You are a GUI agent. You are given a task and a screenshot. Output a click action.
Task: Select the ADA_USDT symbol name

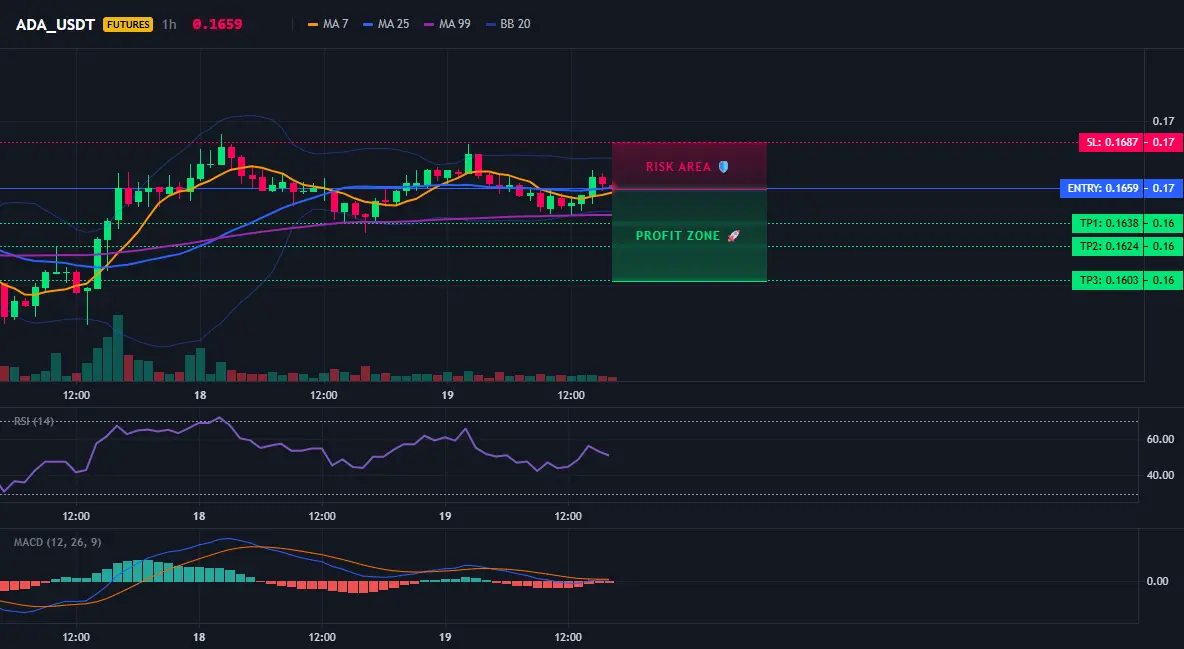(55, 24)
